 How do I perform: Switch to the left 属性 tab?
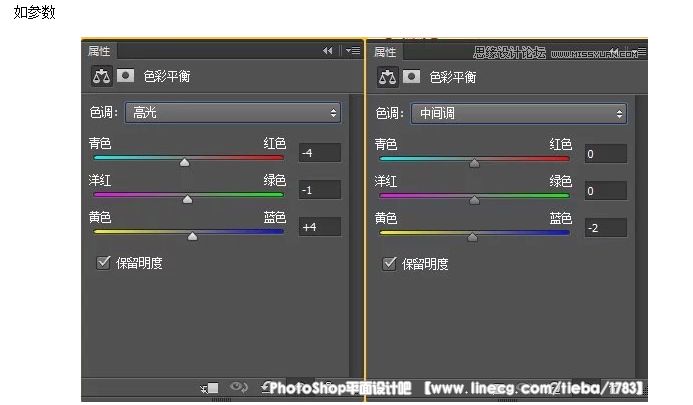[99, 51]
